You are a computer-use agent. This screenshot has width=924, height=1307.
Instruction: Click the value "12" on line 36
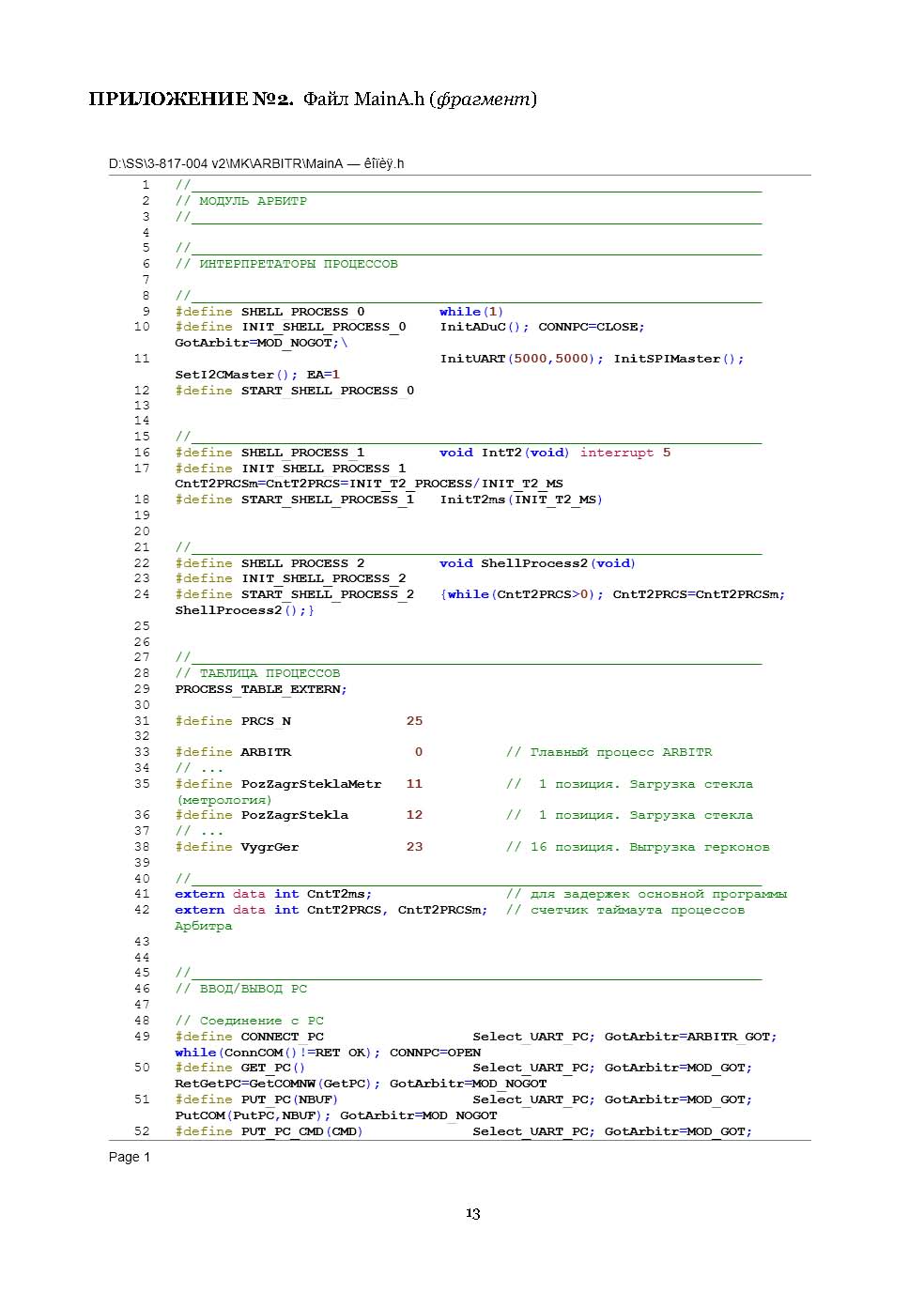(414, 815)
